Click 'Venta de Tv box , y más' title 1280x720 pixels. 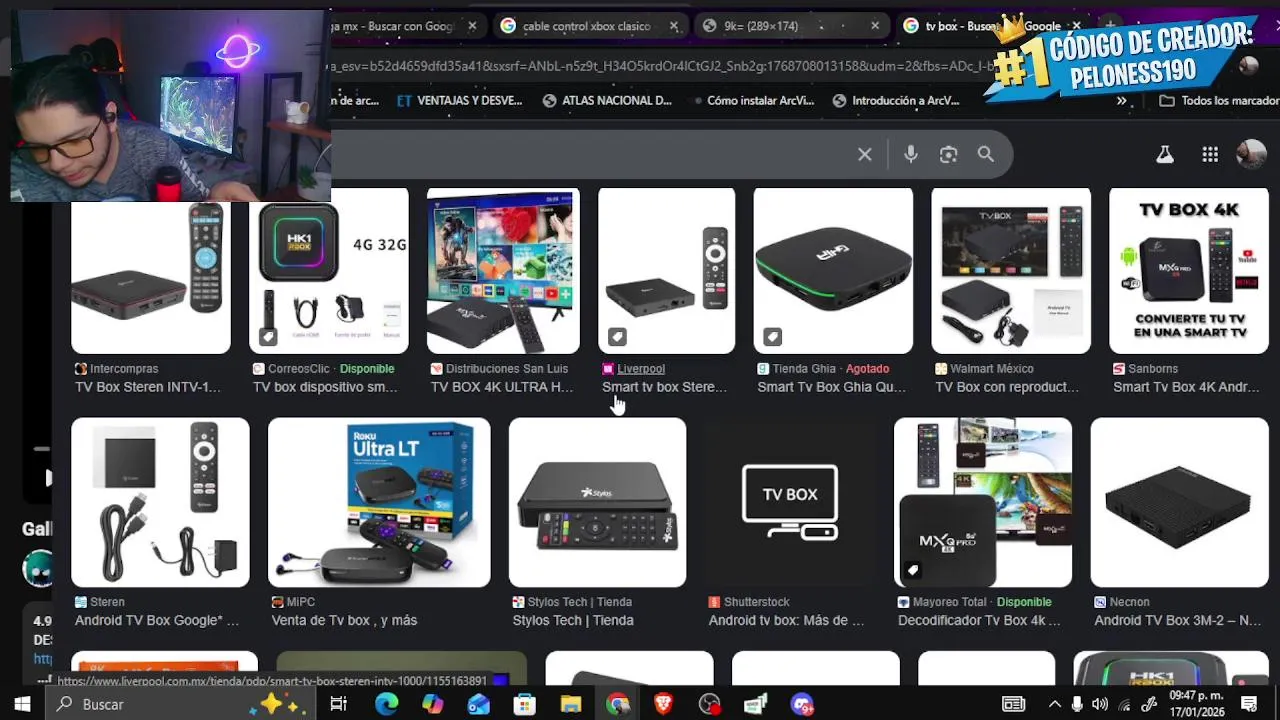click(344, 620)
